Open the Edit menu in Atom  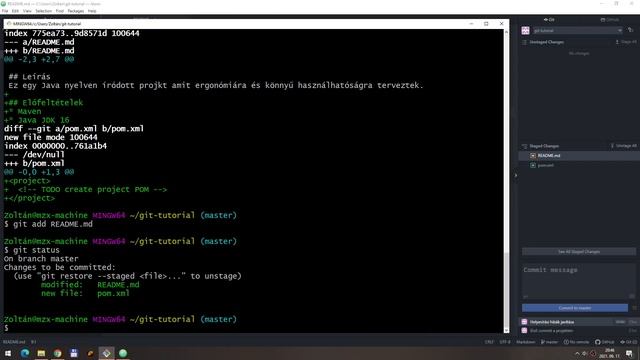pyautogui.click(x=15, y=11)
